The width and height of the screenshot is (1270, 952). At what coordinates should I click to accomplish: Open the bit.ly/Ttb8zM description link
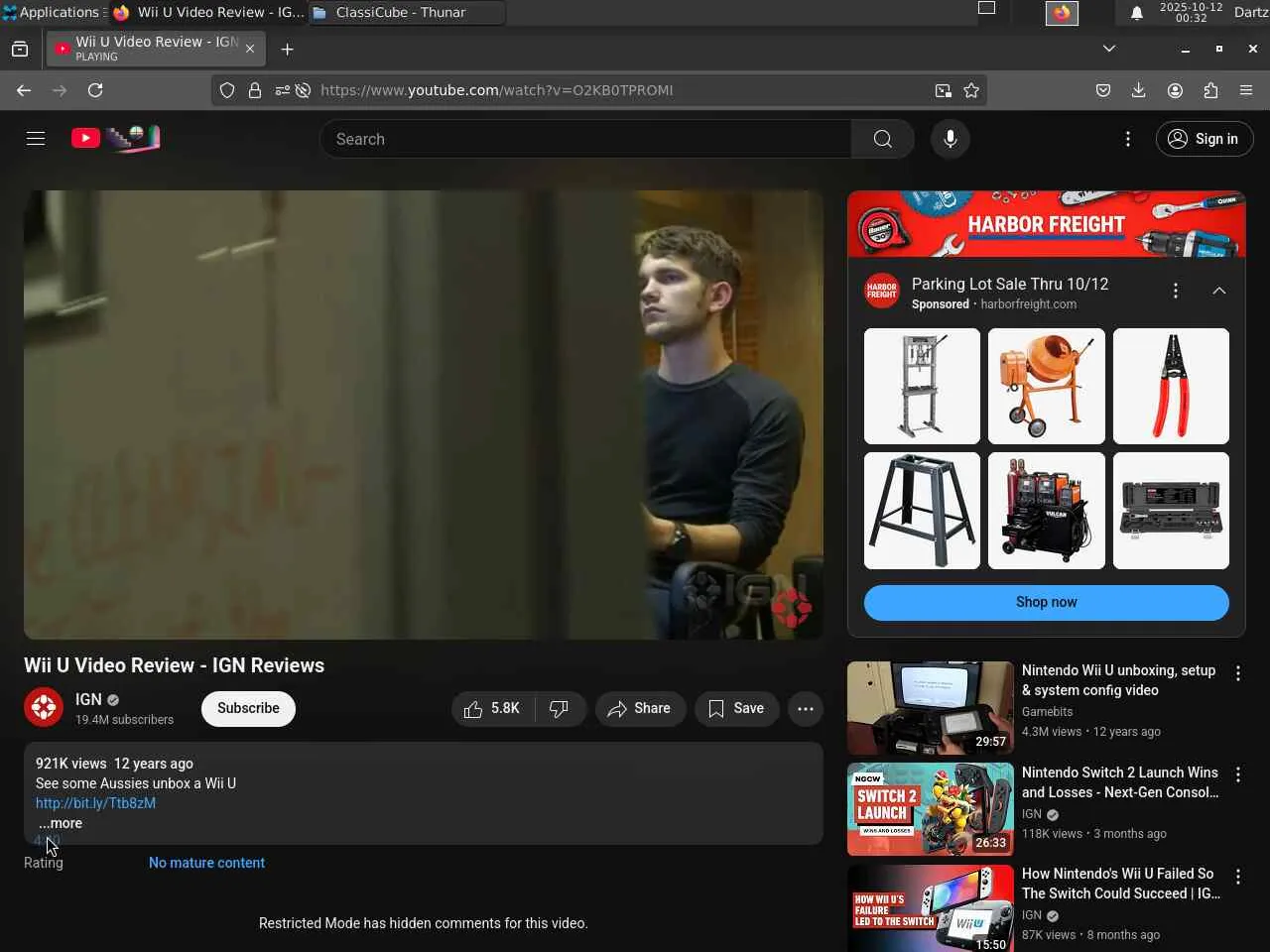tap(95, 803)
